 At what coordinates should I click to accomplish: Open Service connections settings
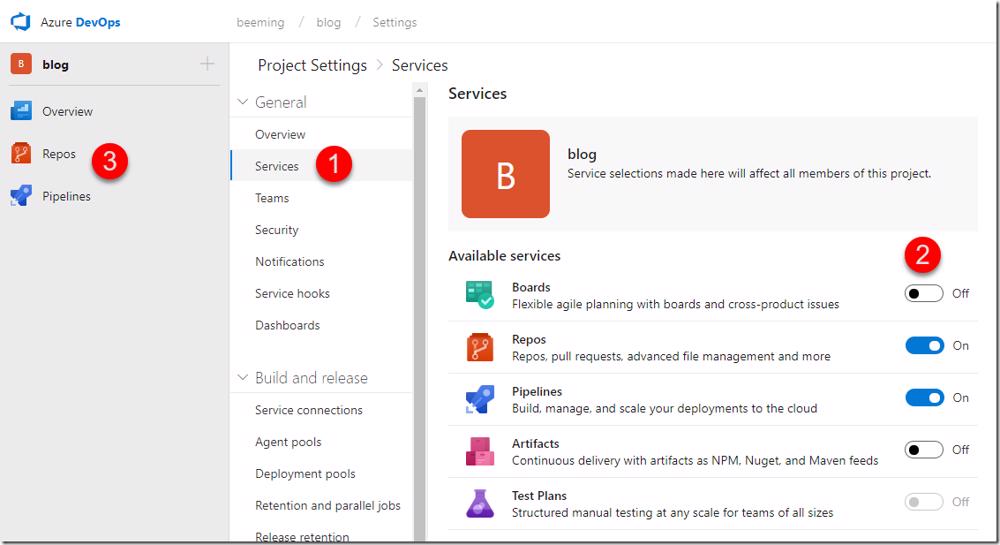(309, 410)
